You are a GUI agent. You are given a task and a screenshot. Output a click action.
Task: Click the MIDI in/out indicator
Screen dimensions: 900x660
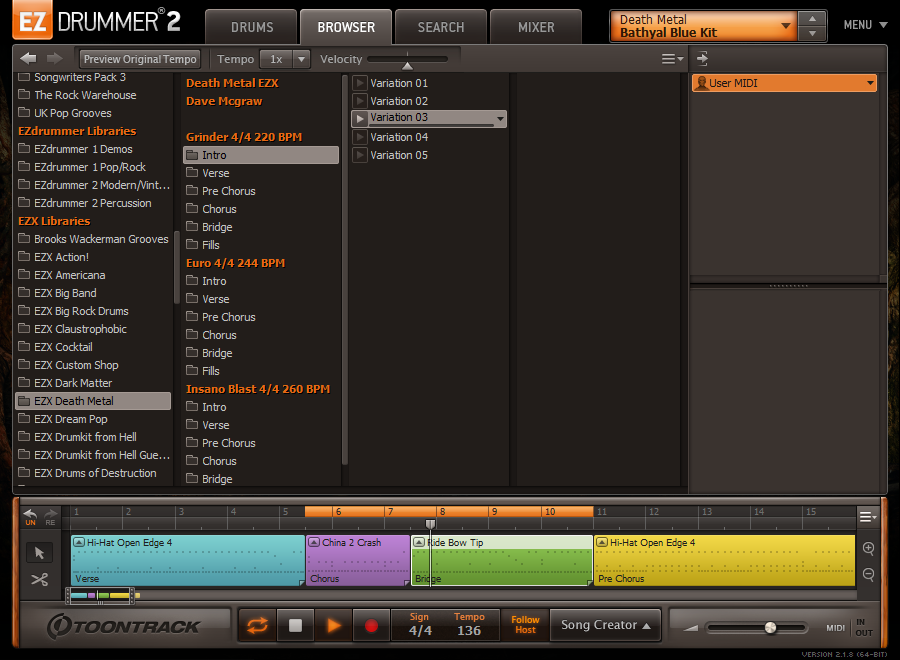[x=850, y=628]
